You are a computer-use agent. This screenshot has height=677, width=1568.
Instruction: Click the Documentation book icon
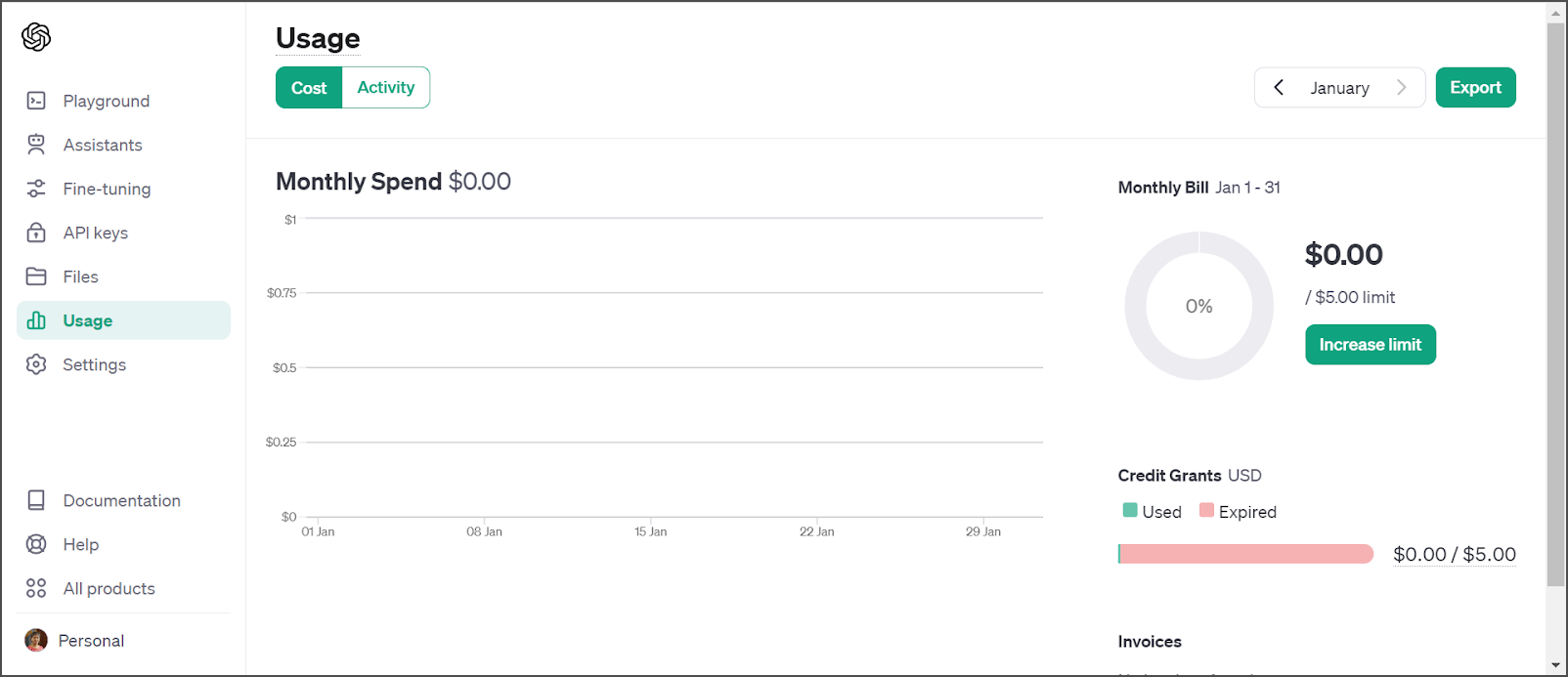36,500
